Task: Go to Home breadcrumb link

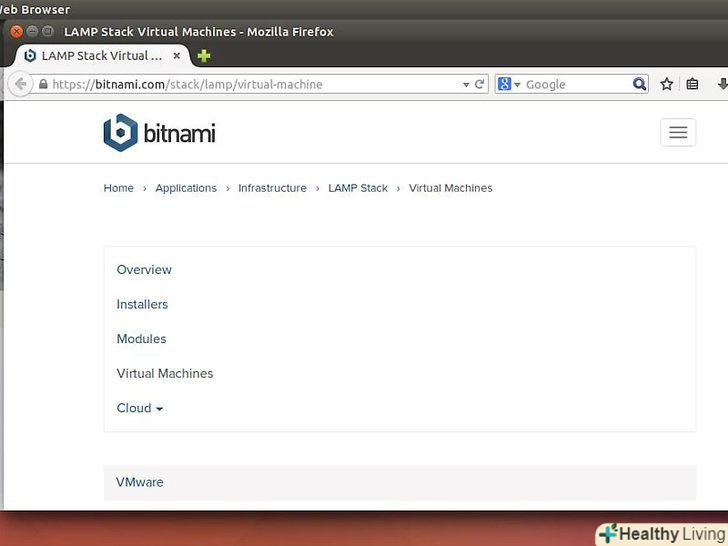Action: point(118,188)
